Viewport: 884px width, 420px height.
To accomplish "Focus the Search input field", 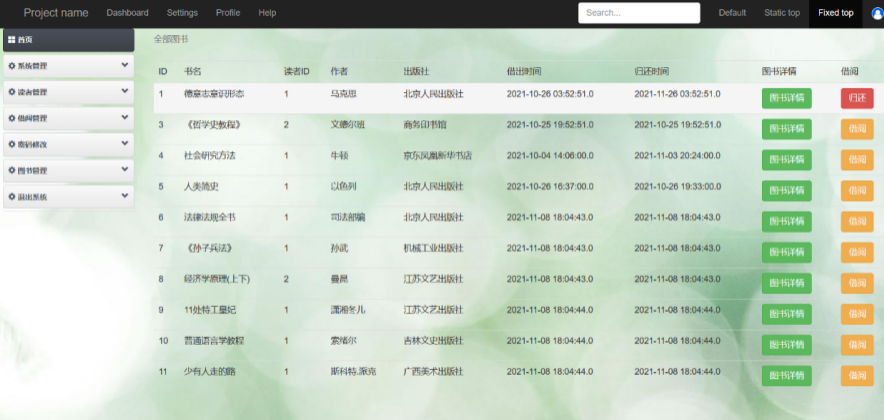I will (x=640, y=13).
